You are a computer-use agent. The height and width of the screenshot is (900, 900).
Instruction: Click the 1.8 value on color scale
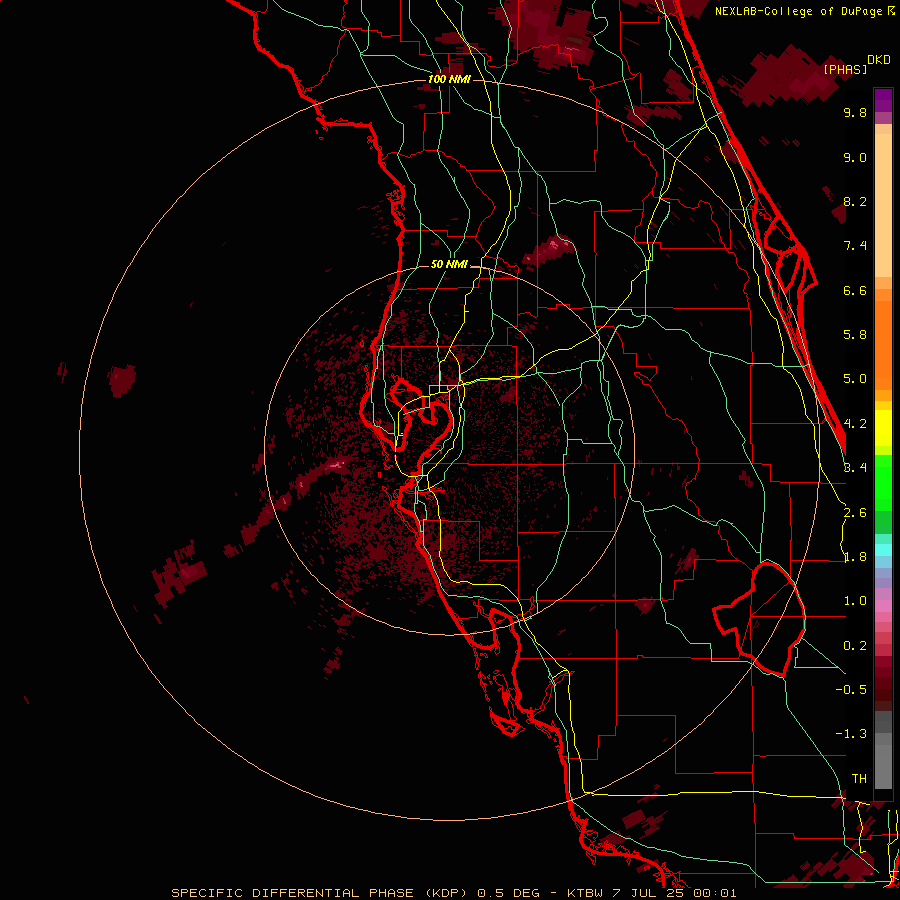[855, 557]
